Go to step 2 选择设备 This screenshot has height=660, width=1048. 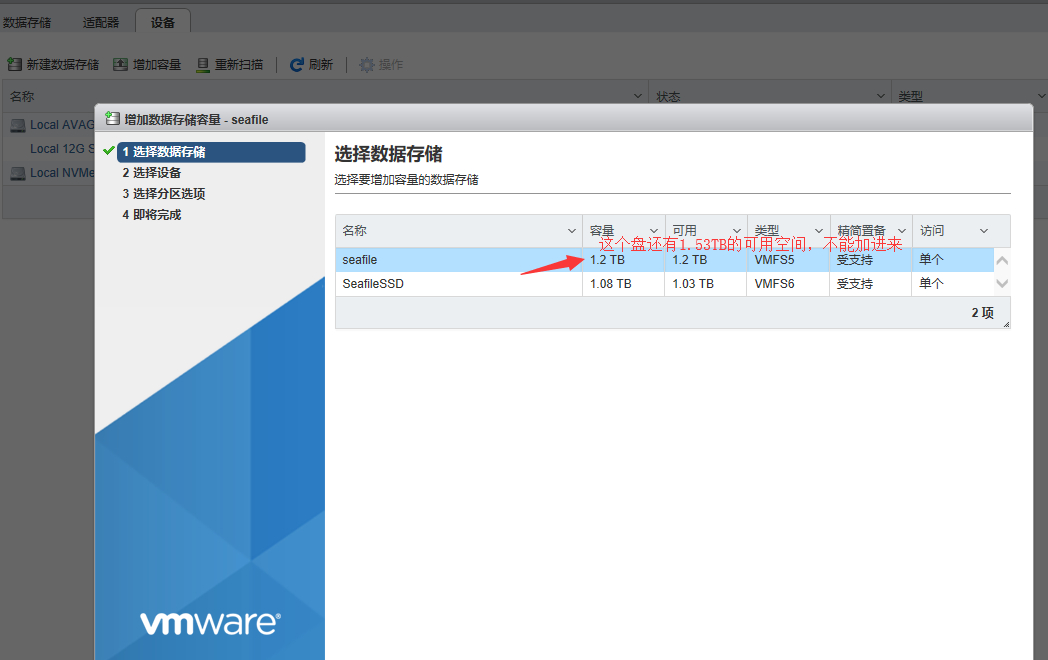(x=152, y=173)
